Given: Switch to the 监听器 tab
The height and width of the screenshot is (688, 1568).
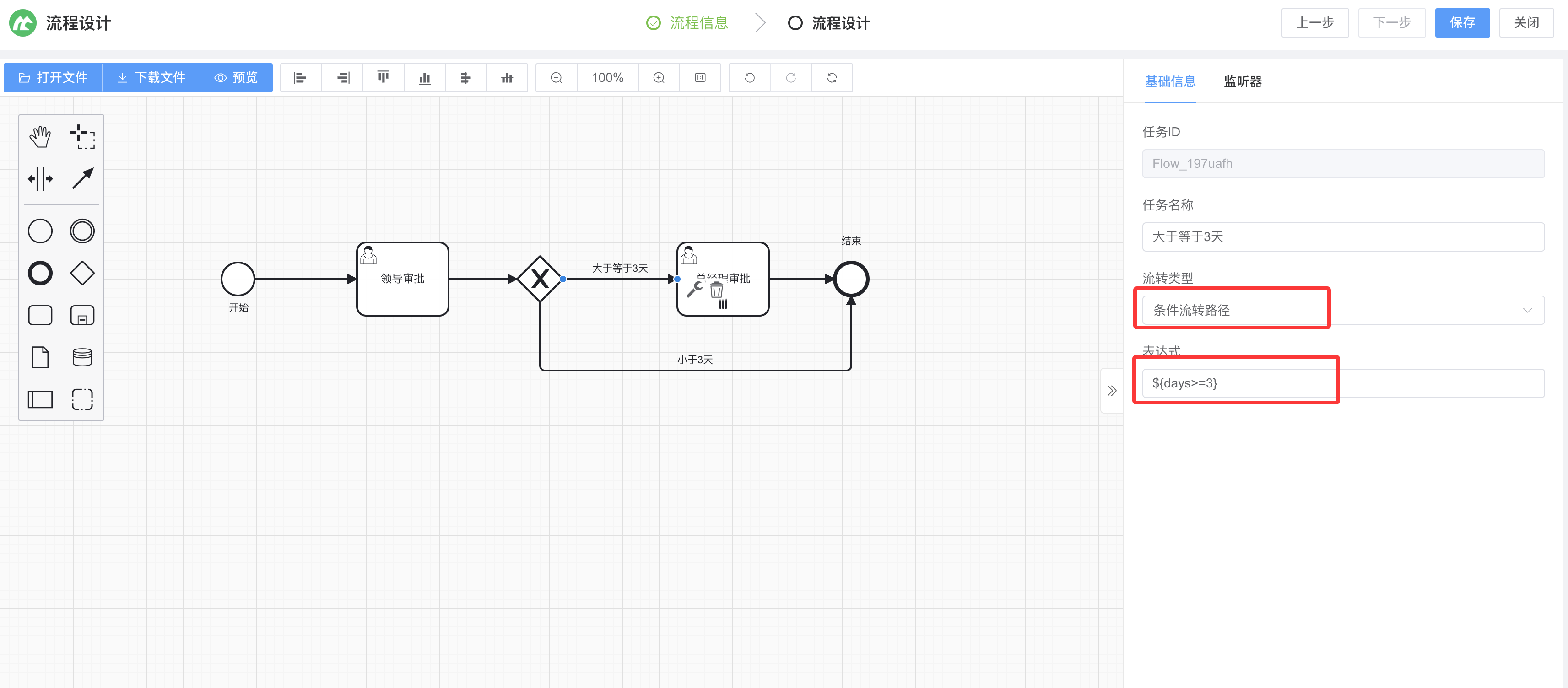Looking at the screenshot, I should pos(1242,81).
